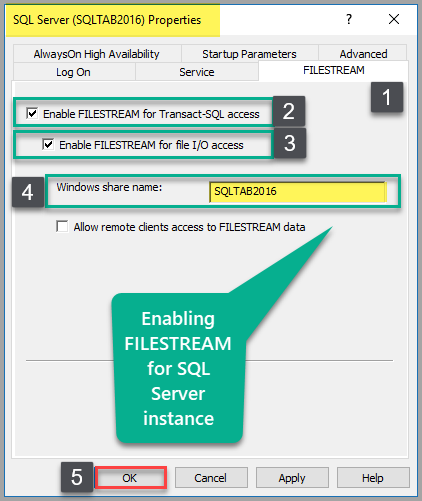The image size is (422, 501).
Task: Enable Allow remote clients access to FILESTREAM data
Action: tap(62, 226)
